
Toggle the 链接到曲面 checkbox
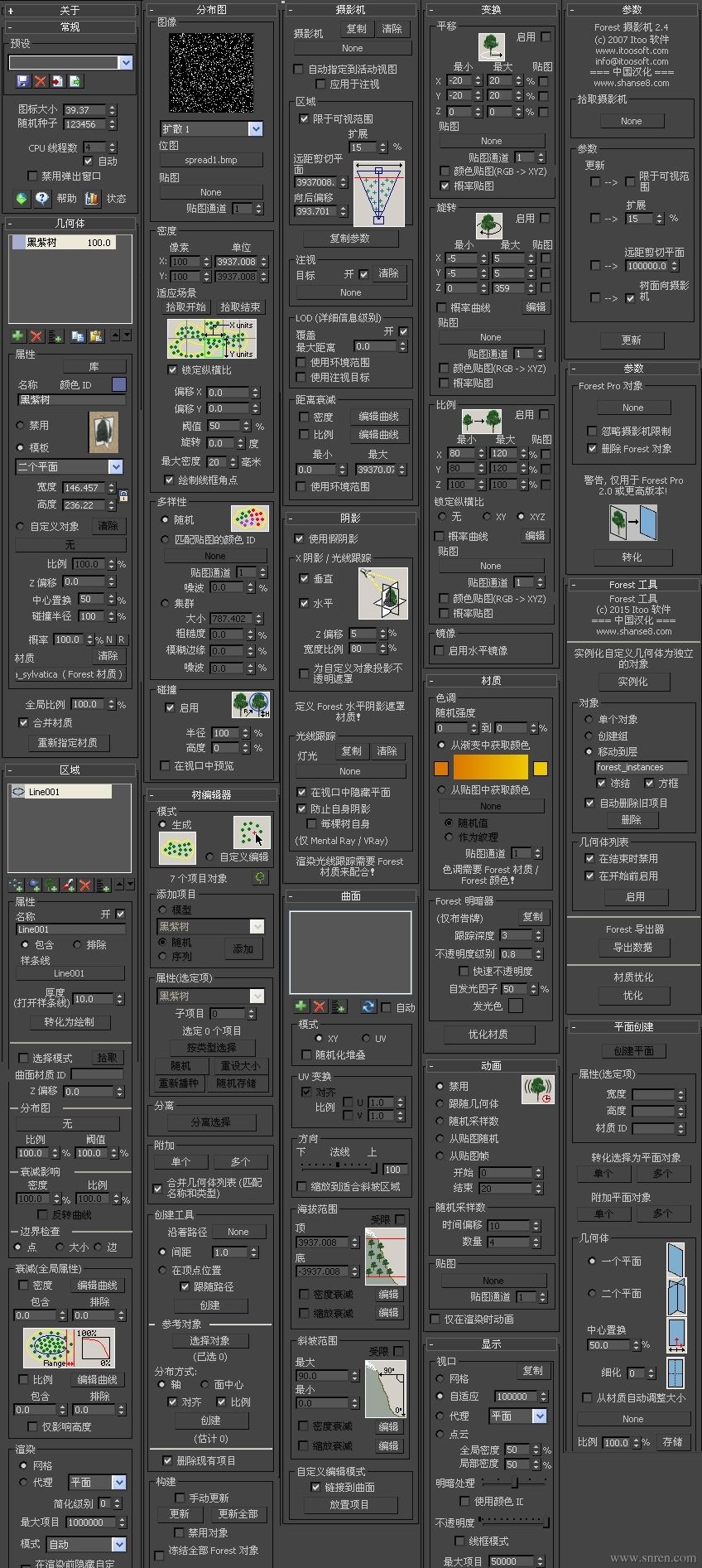coord(315,1487)
